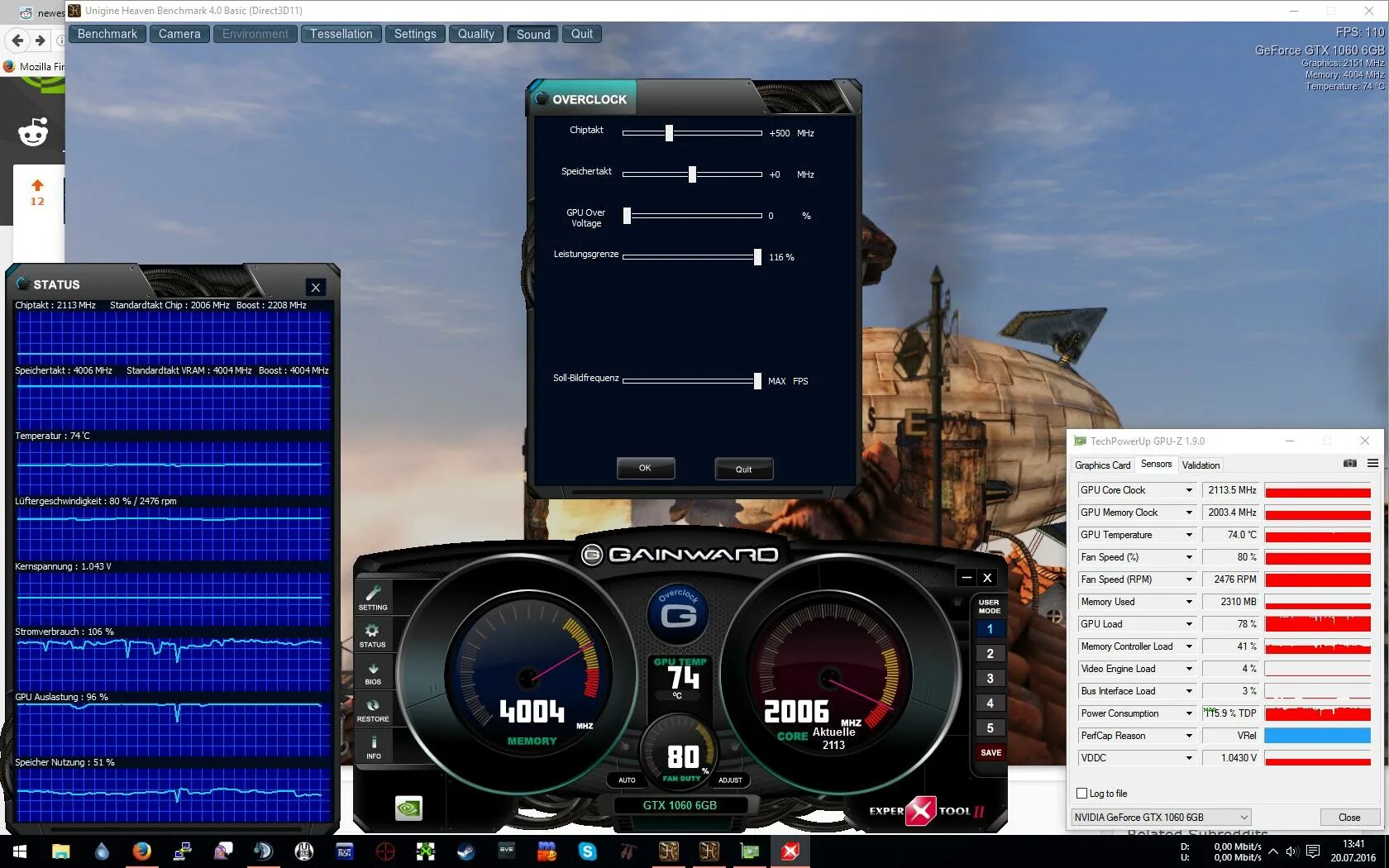Click Close button in GPU-Z
Image resolution: width=1389 pixels, height=868 pixels.
click(x=1349, y=817)
